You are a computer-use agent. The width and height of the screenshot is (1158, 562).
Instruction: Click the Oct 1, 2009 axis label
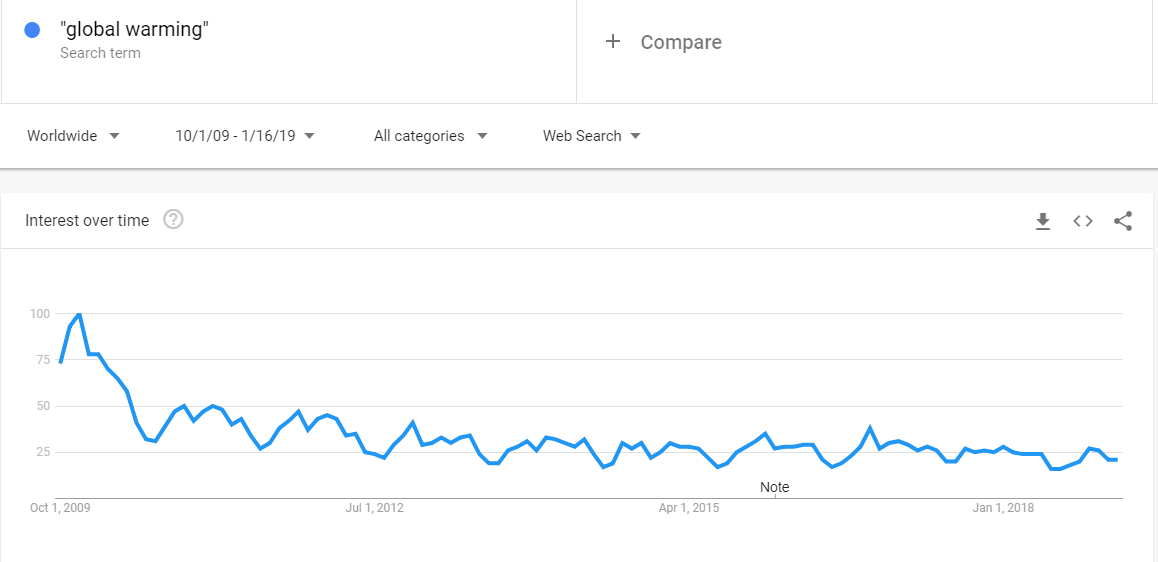tap(60, 508)
